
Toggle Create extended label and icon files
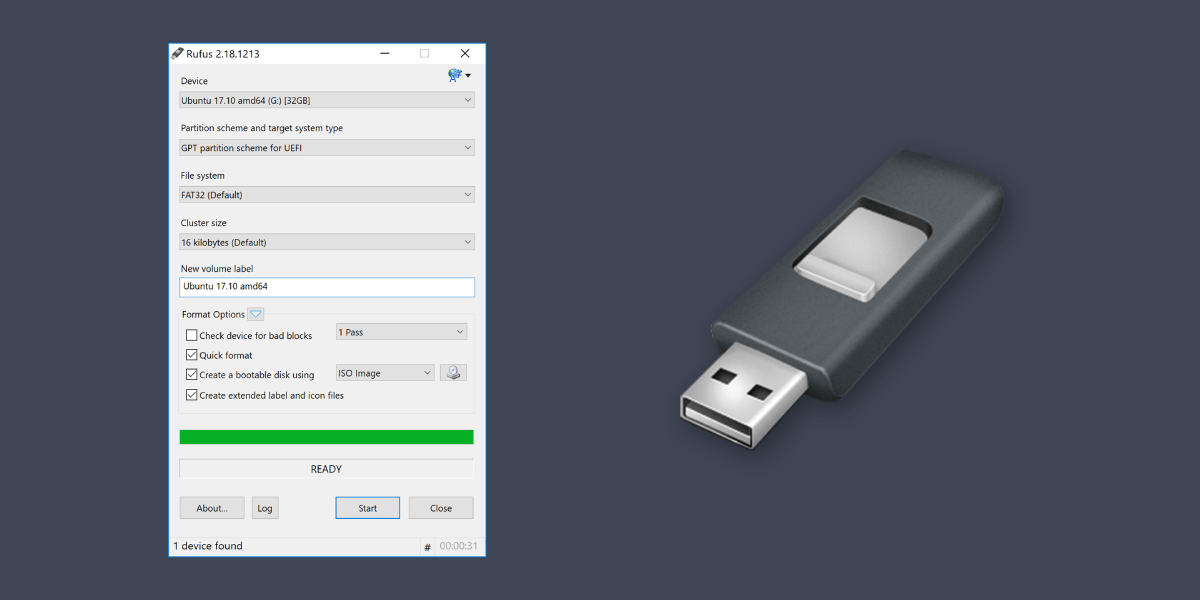pos(191,394)
